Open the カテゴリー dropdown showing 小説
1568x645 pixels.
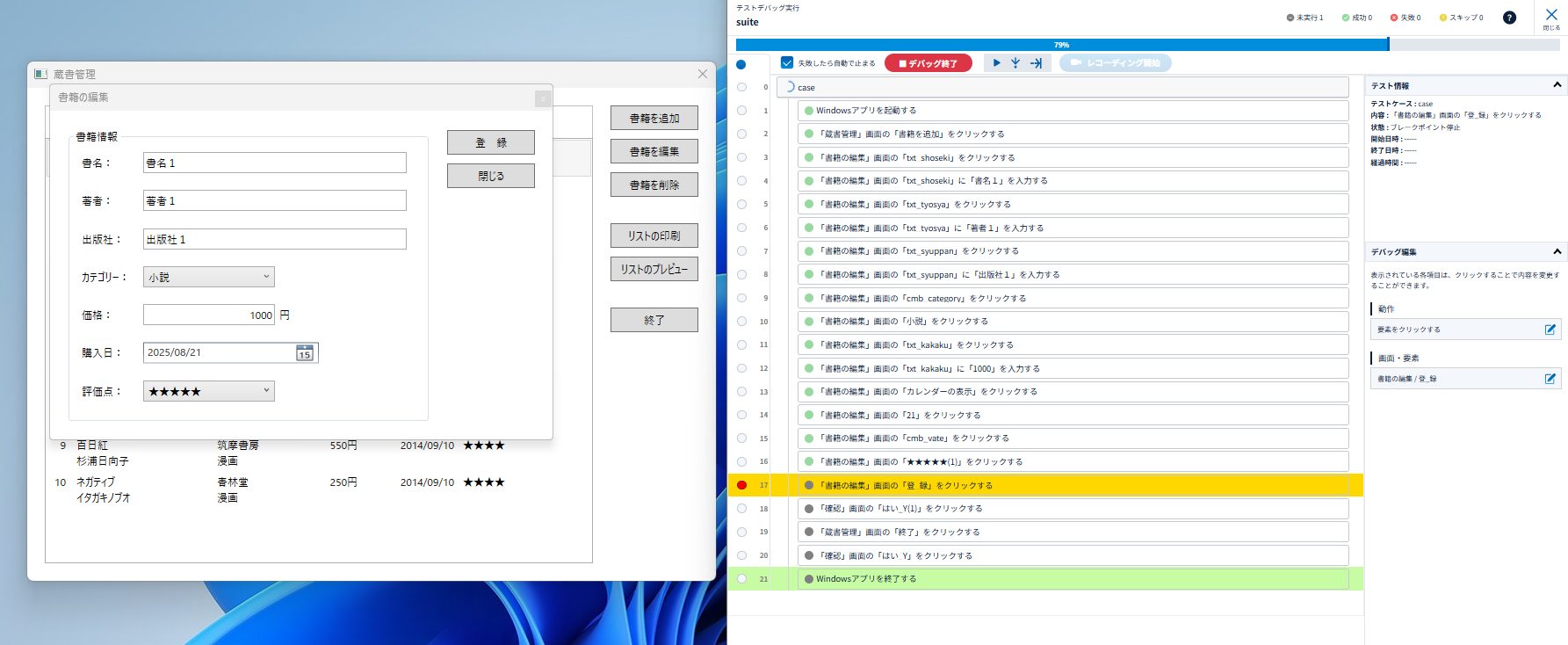coord(208,277)
